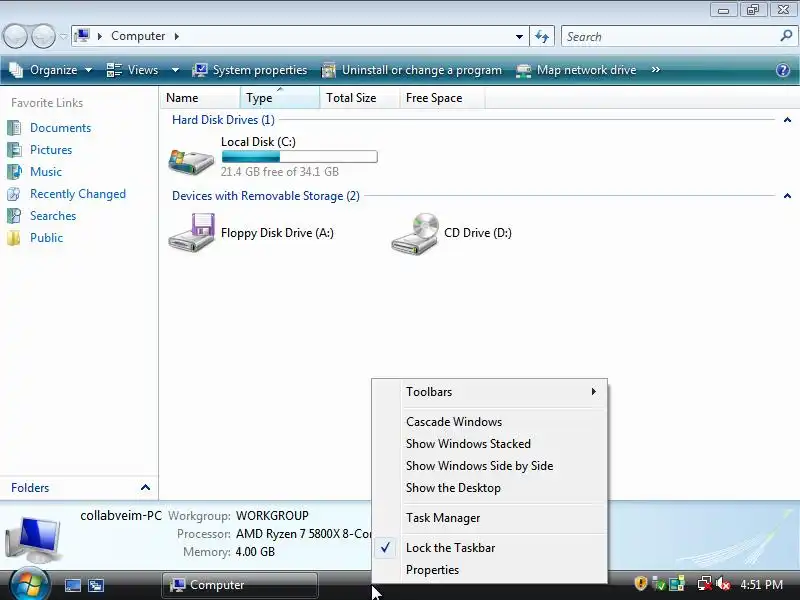800x600 pixels.
Task: Click the Pictures favorite link text
Action: pyautogui.click(x=51, y=149)
